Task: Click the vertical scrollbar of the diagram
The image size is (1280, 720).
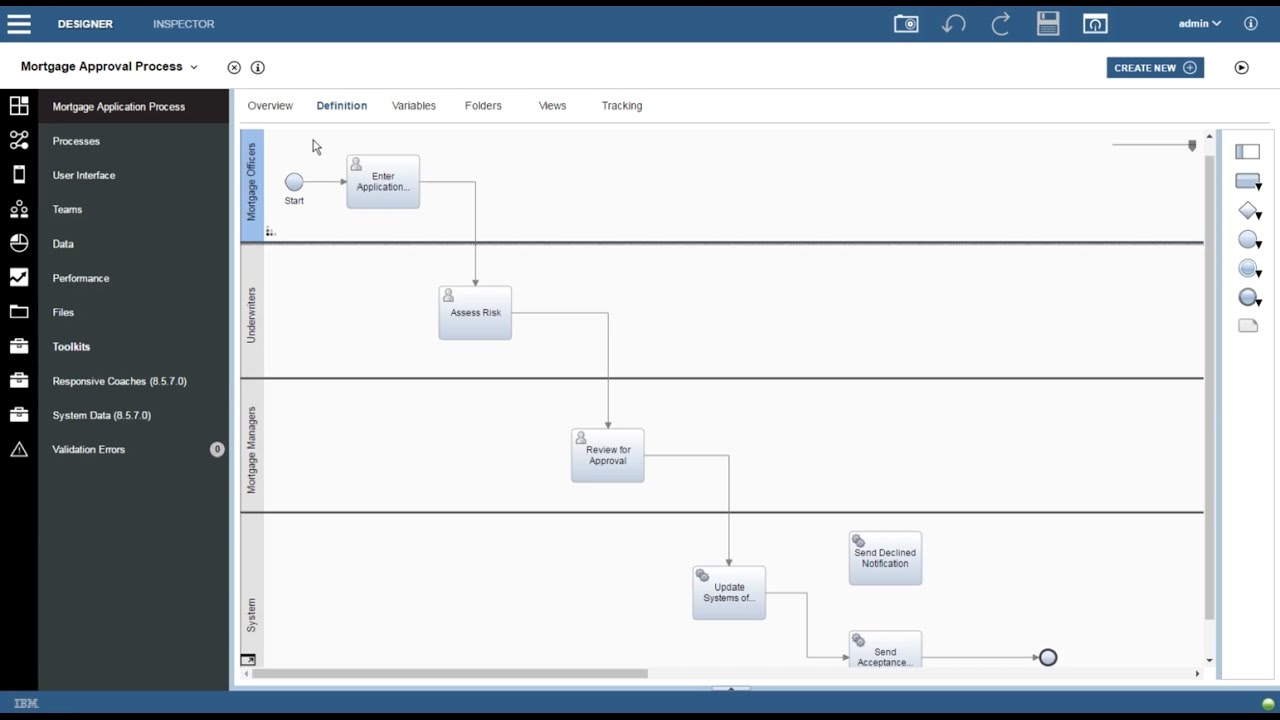Action: point(1209,385)
